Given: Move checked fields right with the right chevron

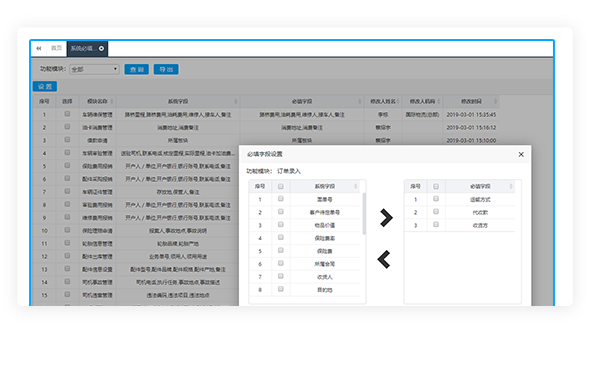Looking at the screenshot, I should click(386, 218).
